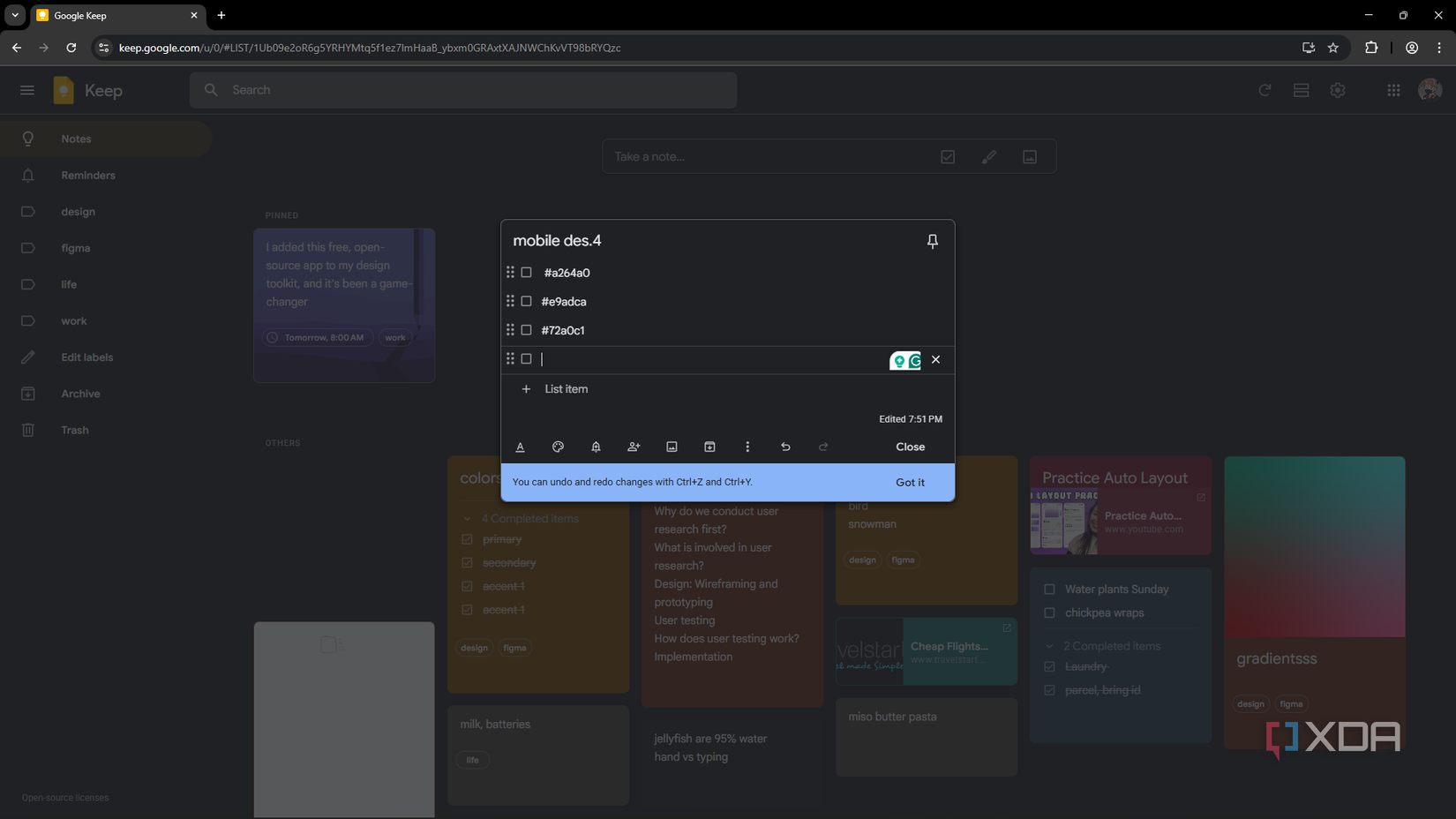Tick the empty new list item checkbox
The image size is (1456, 819).
[526, 358]
